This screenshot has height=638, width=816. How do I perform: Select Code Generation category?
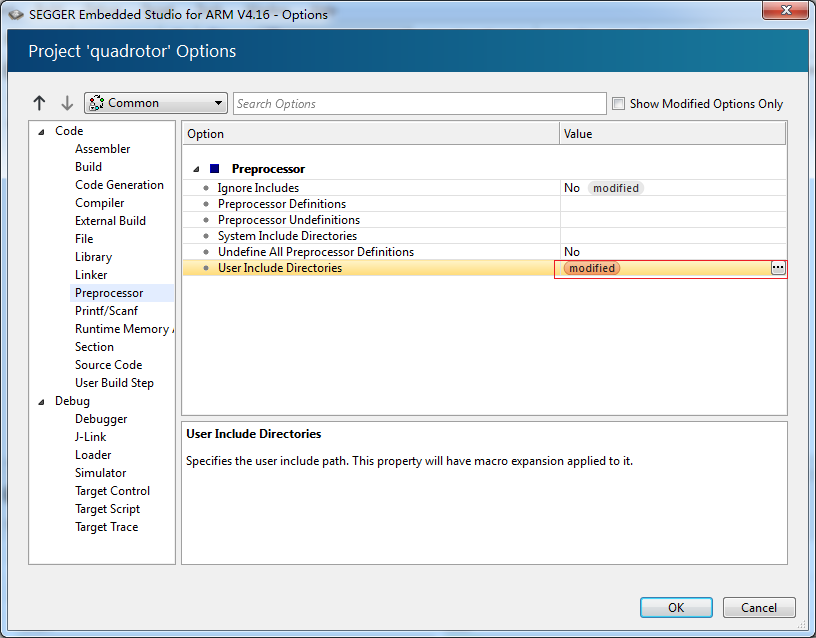(x=119, y=185)
